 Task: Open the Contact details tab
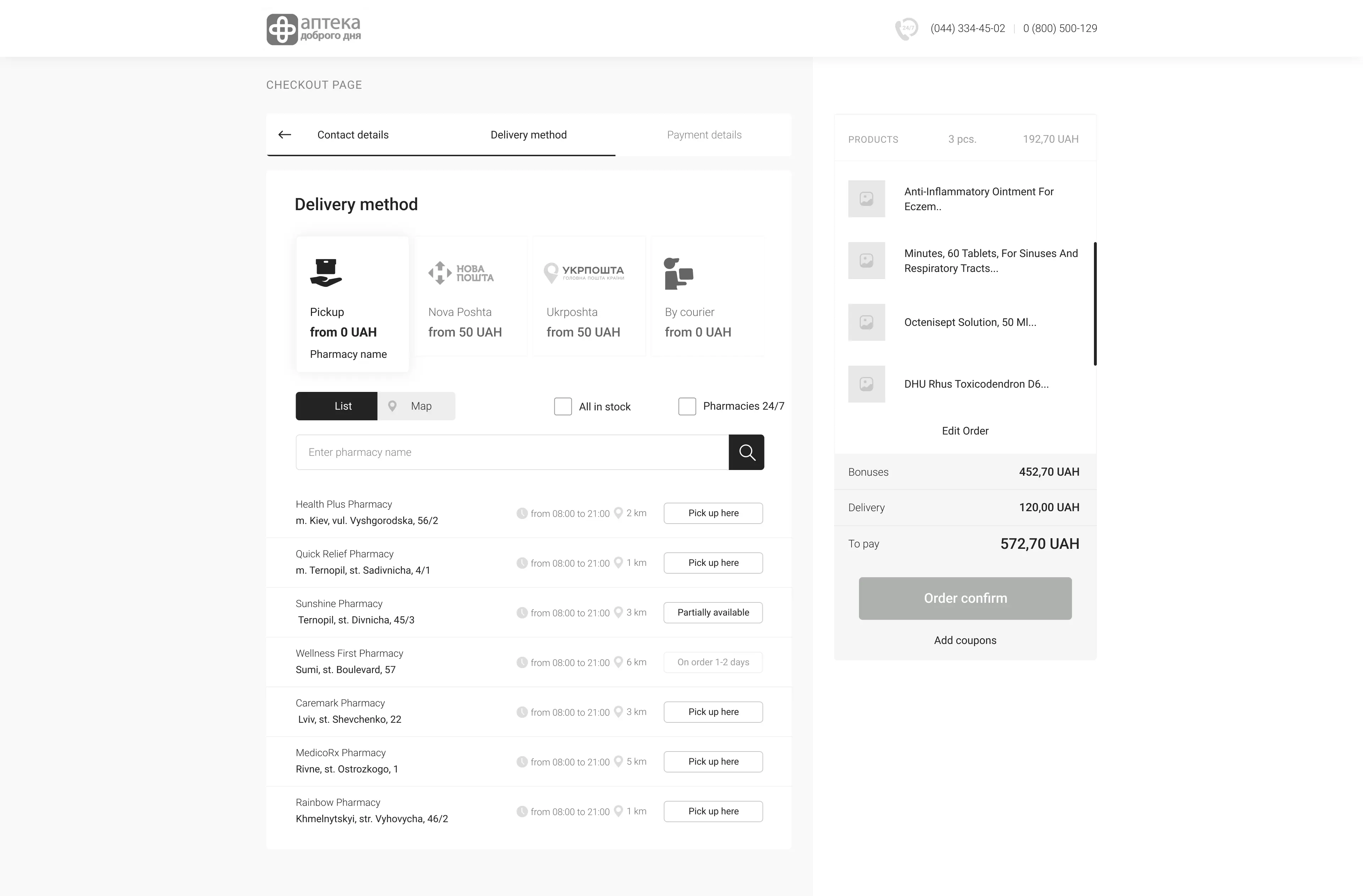[x=353, y=135]
